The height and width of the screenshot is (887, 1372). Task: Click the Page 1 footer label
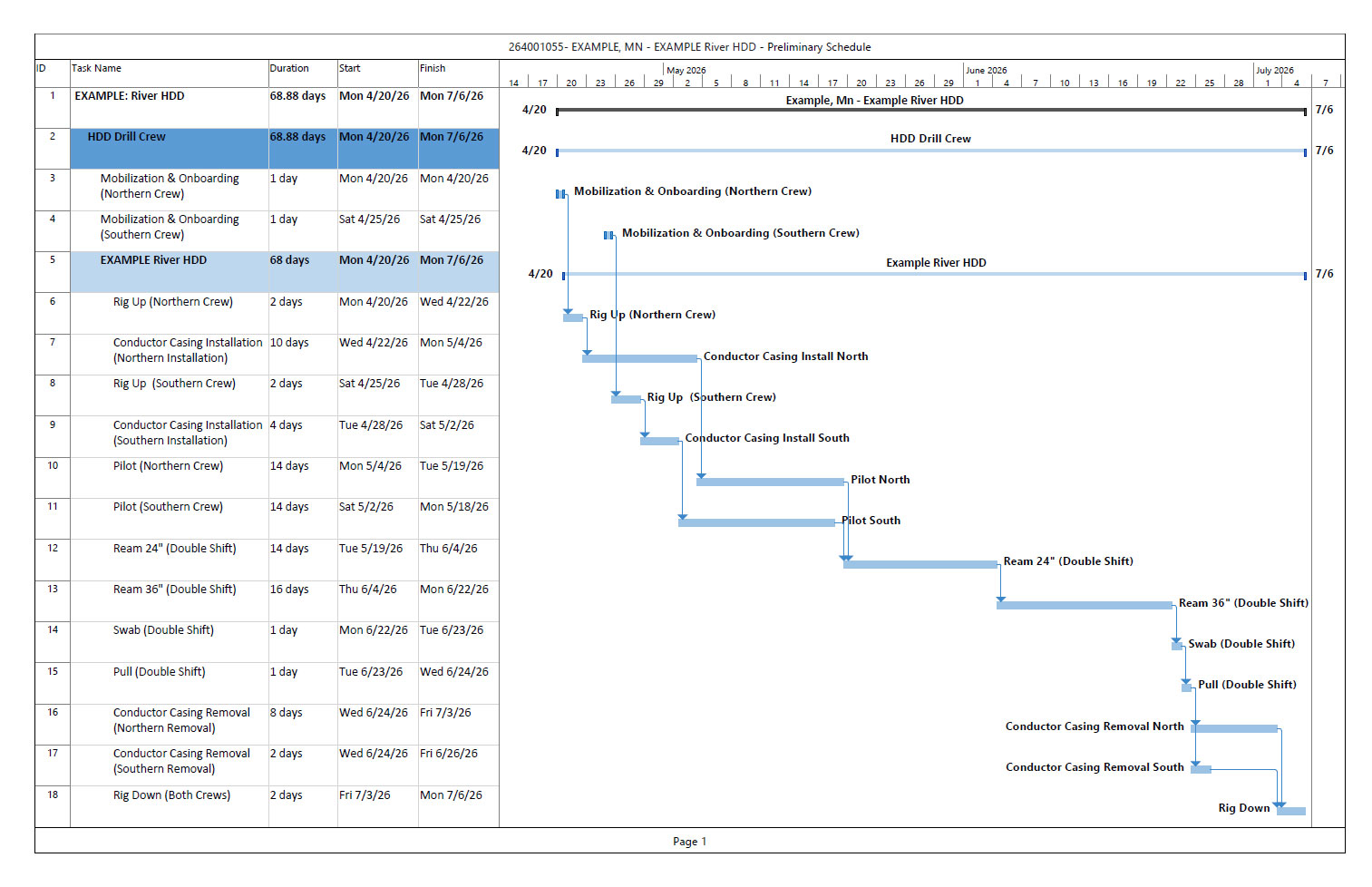(x=690, y=842)
